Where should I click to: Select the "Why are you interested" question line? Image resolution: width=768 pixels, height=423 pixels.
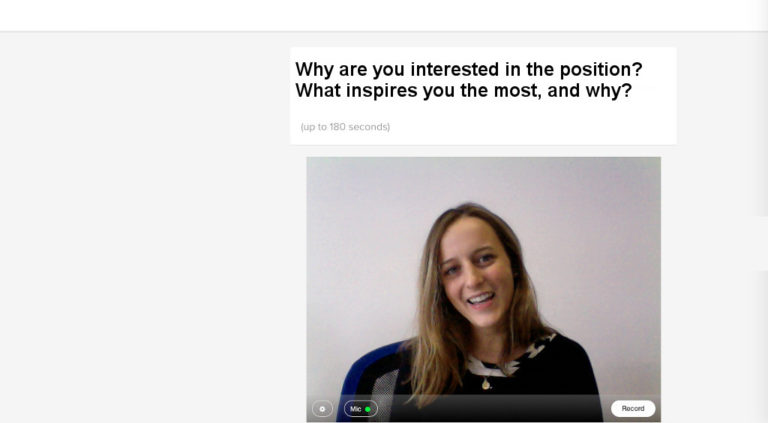pos(469,70)
